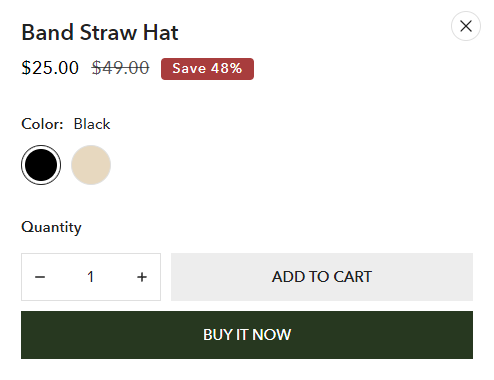Image resolution: width=494 pixels, height=380 pixels.
Task: Pick the cream-colored hat option
Action: click(x=91, y=165)
